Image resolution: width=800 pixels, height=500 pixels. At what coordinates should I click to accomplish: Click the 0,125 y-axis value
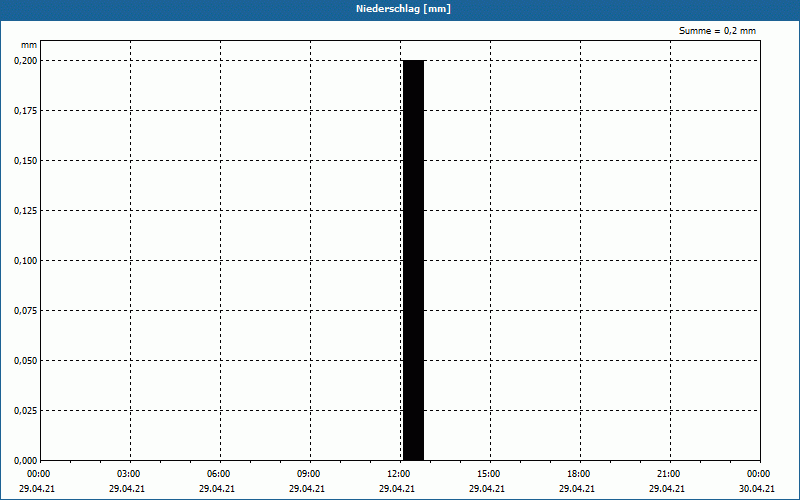tap(26, 210)
